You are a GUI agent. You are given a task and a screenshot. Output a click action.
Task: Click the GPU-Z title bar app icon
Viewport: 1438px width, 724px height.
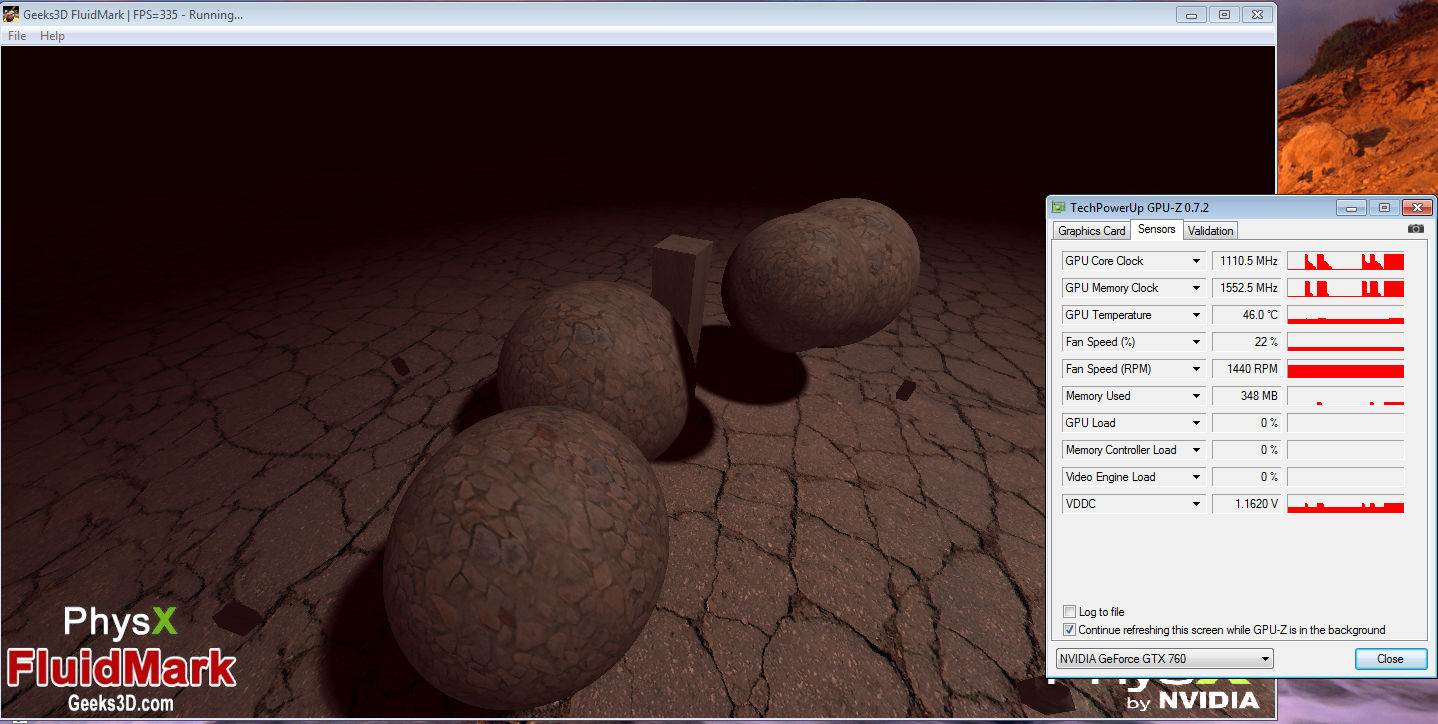click(x=1059, y=207)
